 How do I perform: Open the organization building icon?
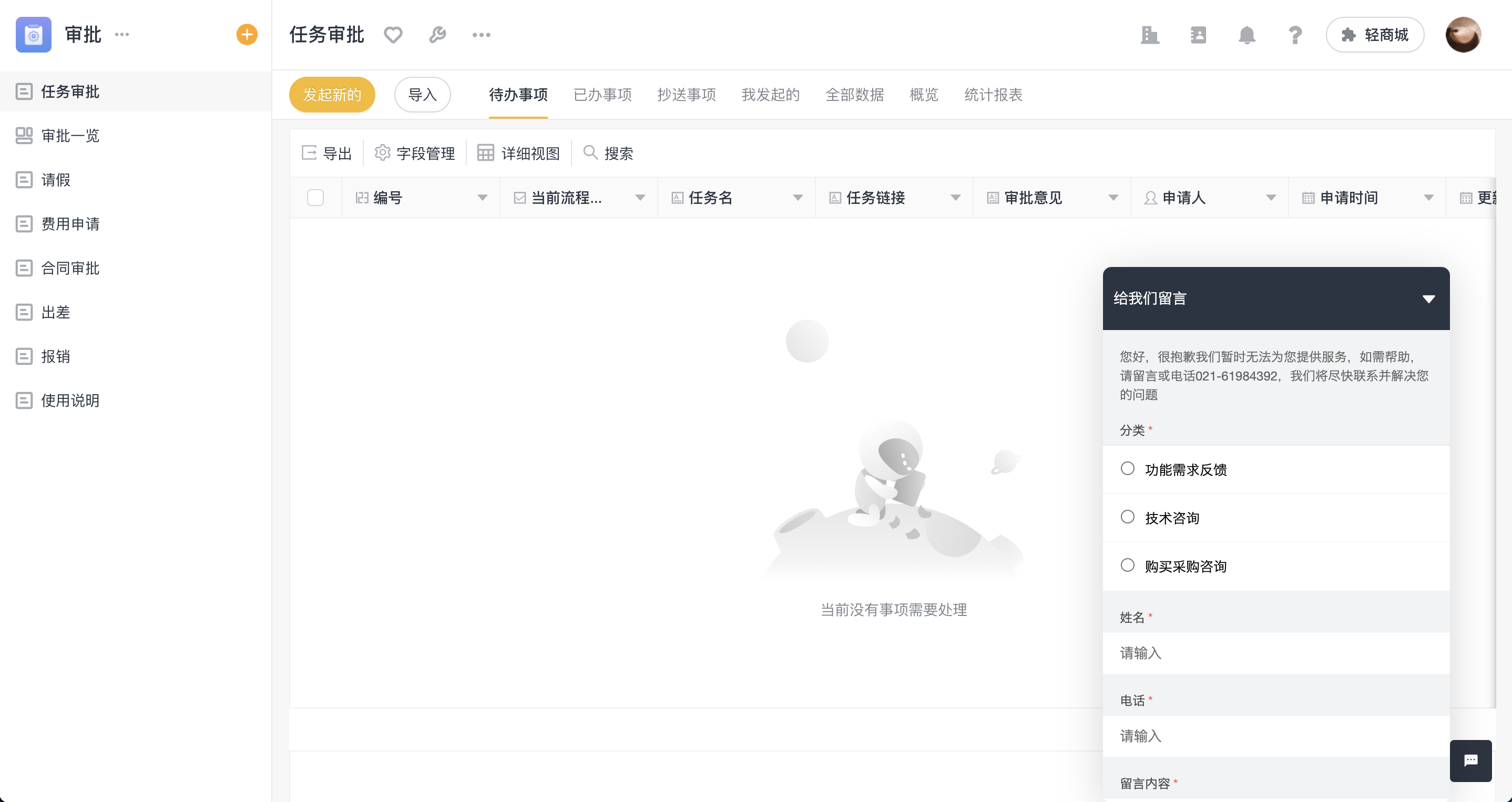click(x=1149, y=35)
